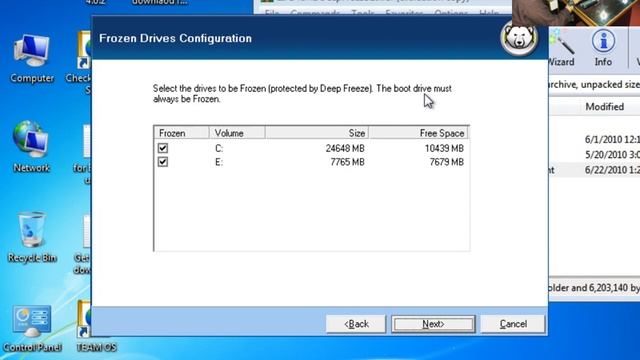Screen dimensions: 640x360
Task: Open the Recycle Bin icon
Action: pyautogui.click(x=32, y=237)
